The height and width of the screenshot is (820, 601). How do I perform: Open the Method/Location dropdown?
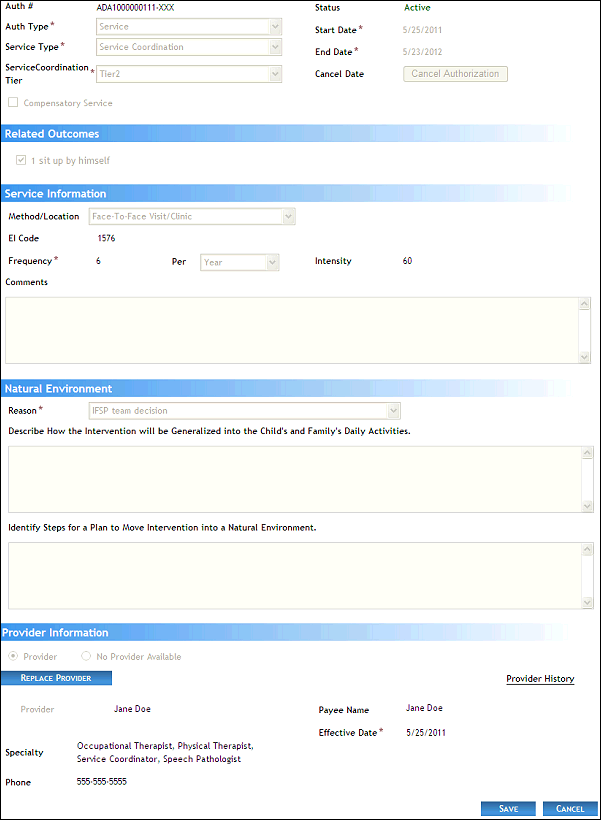coord(192,216)
